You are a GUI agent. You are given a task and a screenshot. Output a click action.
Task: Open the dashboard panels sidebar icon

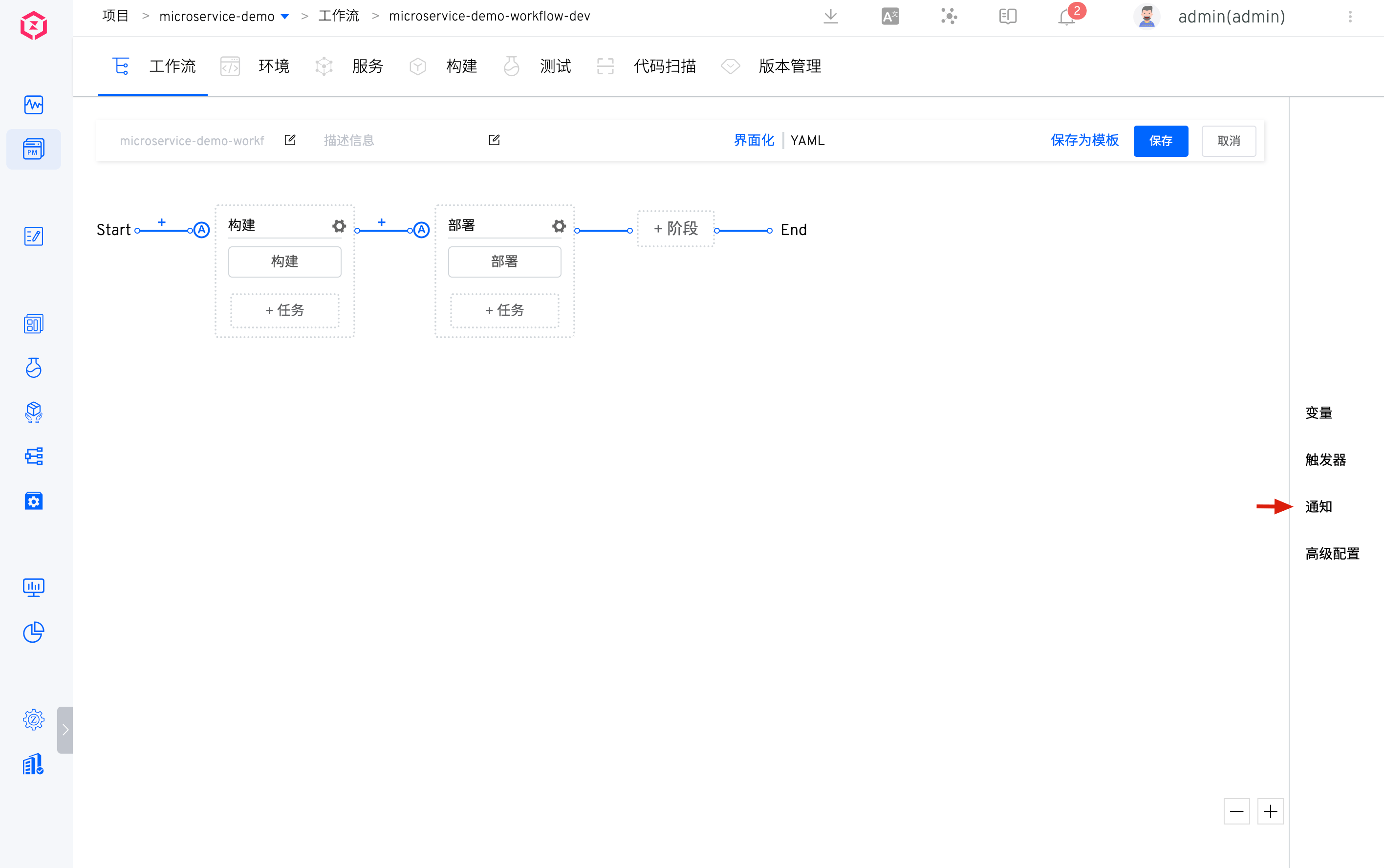(x=33, y=324)
